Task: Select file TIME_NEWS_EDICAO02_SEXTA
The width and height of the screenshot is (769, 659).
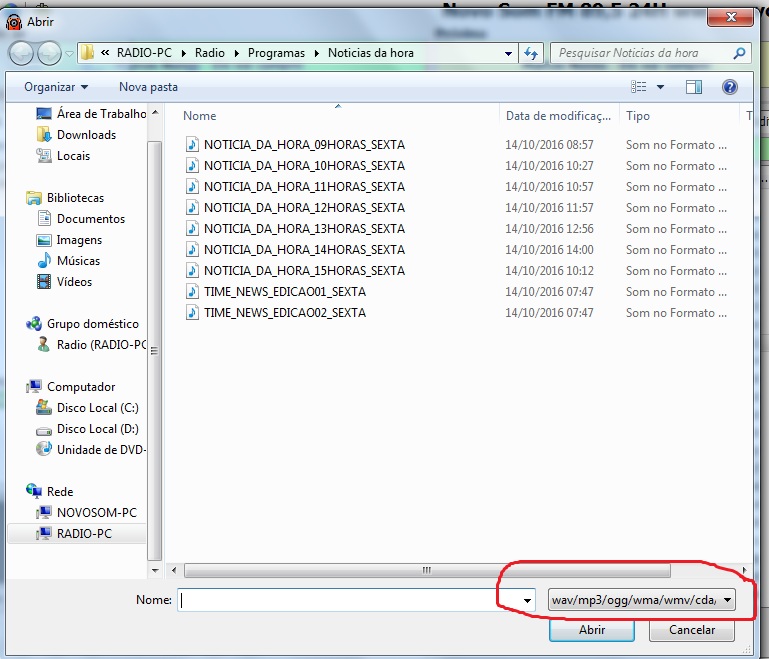Action: 284,313
